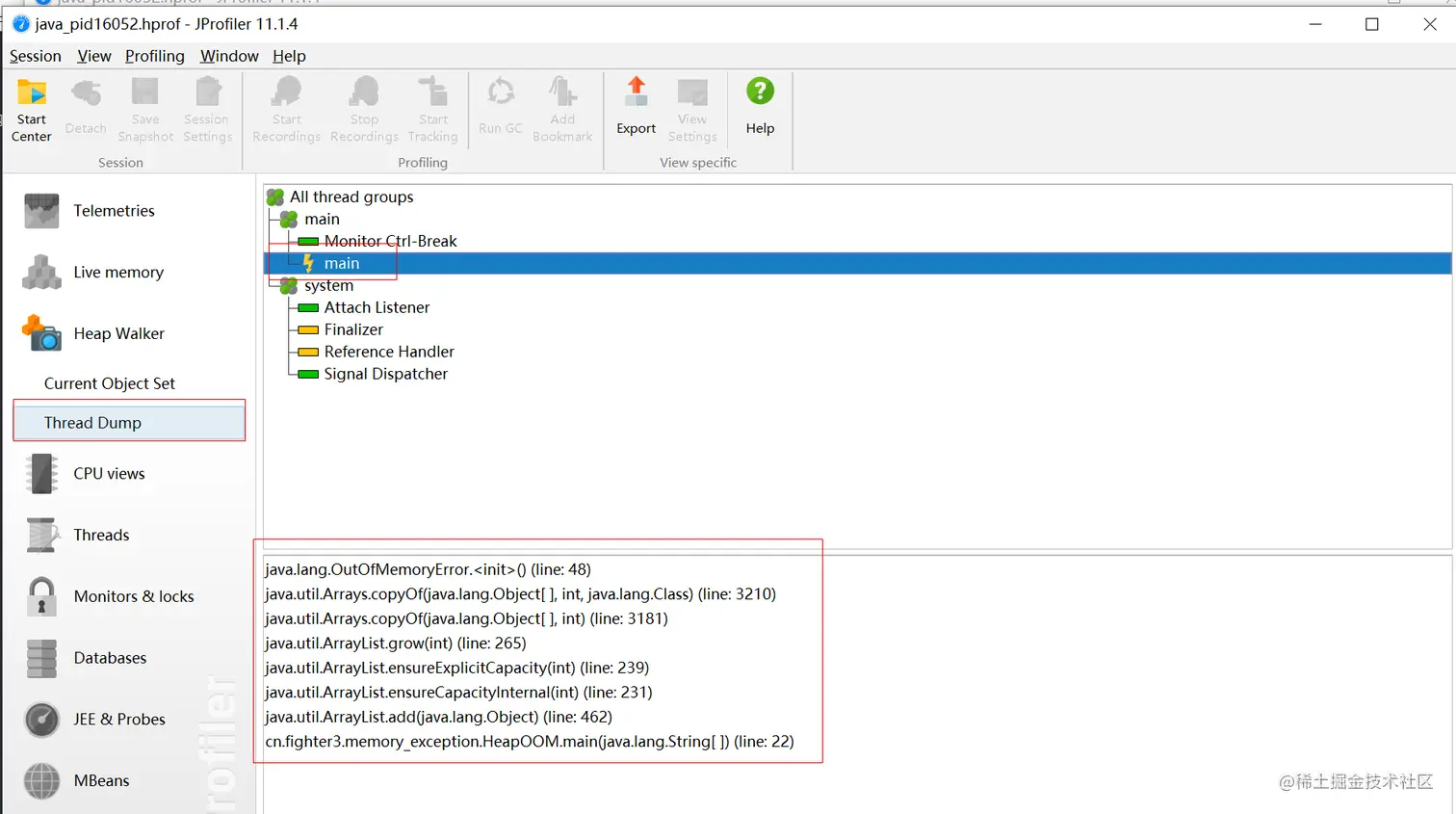The image size is (1456, 814).
Task: Select the Monitor Ctrl-Break thread
Action: click(x=390, y=241)
